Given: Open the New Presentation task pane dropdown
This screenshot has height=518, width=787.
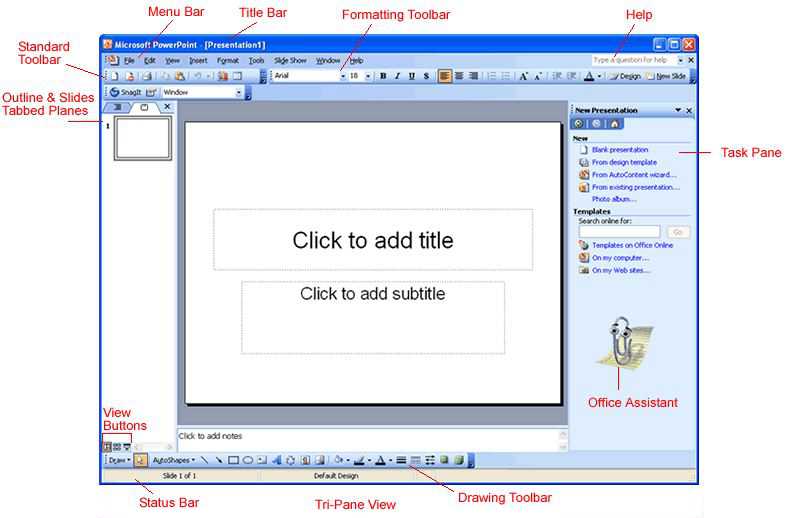Looking at the screenshot, I should [678, 110].
